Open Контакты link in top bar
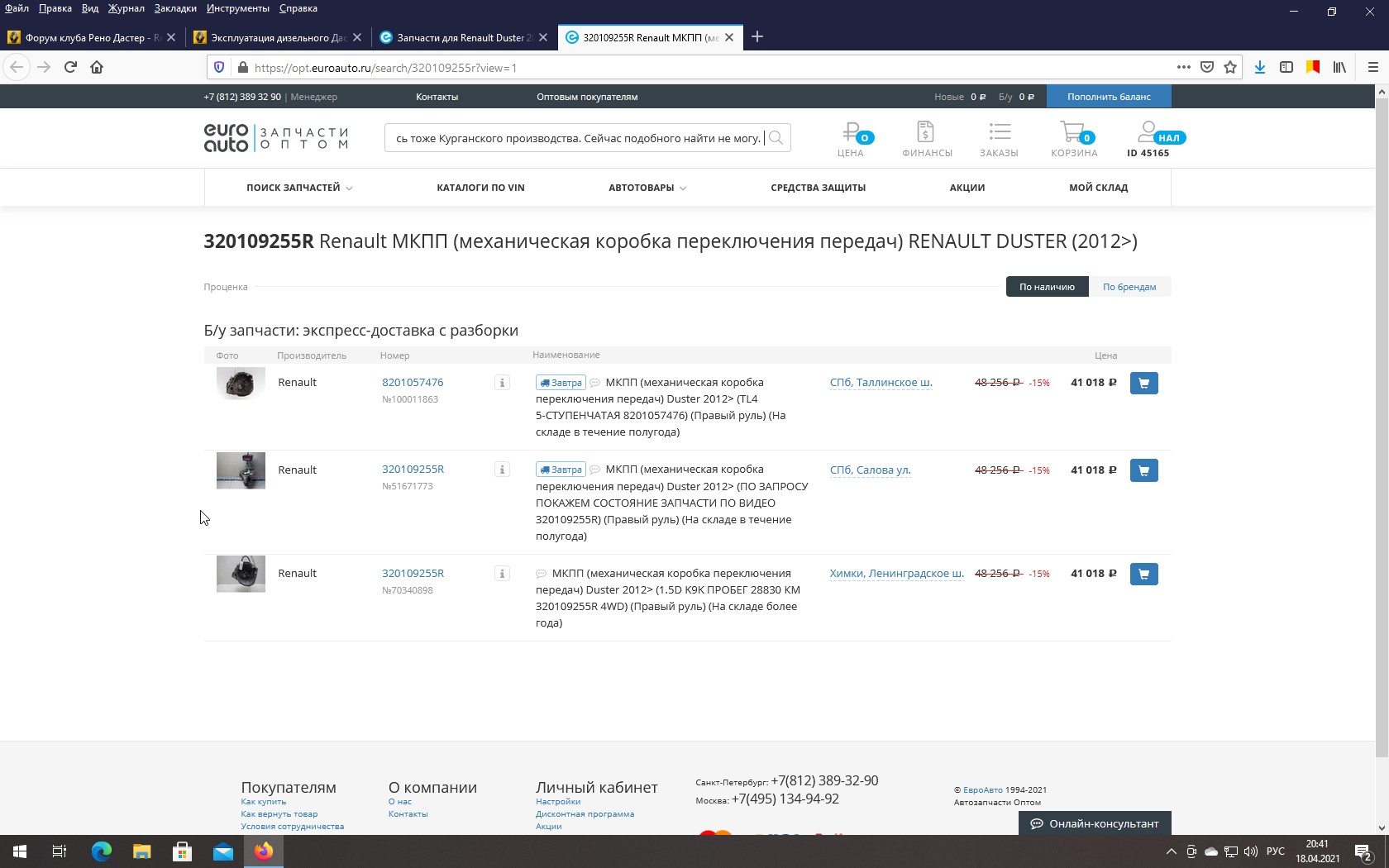Viewport: 1389px width, 868px height. [x=437, y=97]
